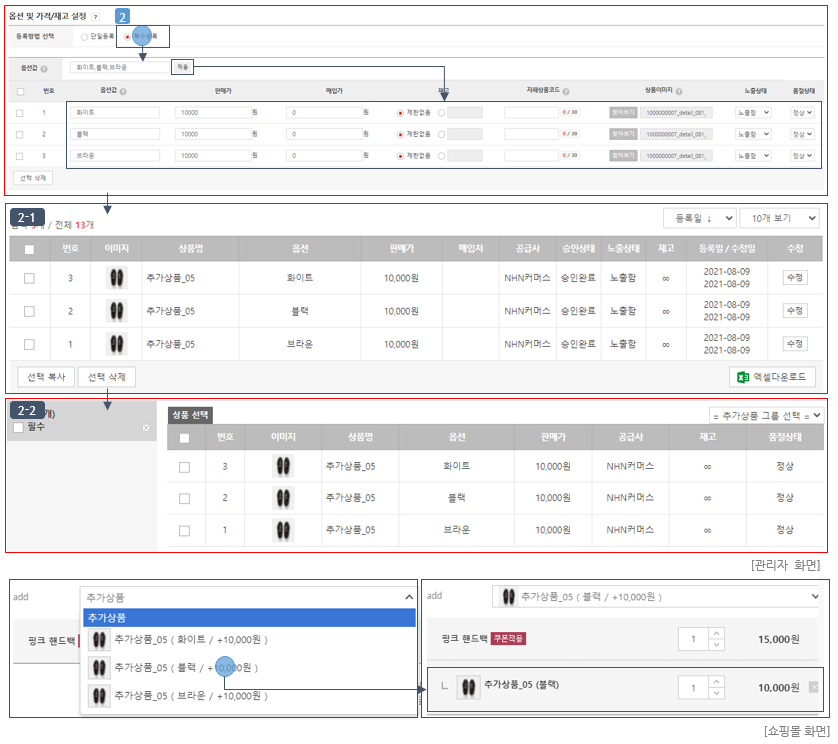Click 수정 button for 블랙 row
This screenshot has width=838, height=744.
795,311
